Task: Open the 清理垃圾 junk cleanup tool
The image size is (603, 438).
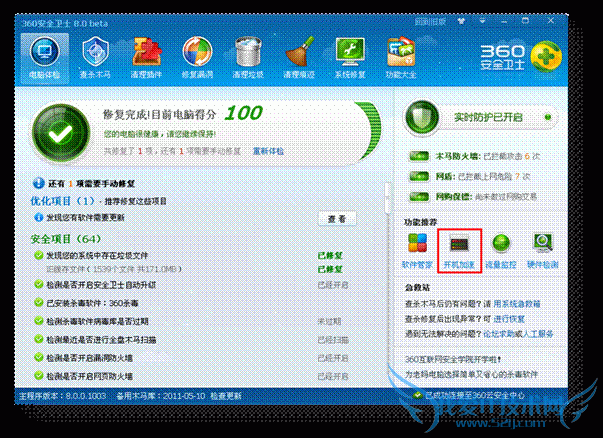Action: click(x=248, y=58)
